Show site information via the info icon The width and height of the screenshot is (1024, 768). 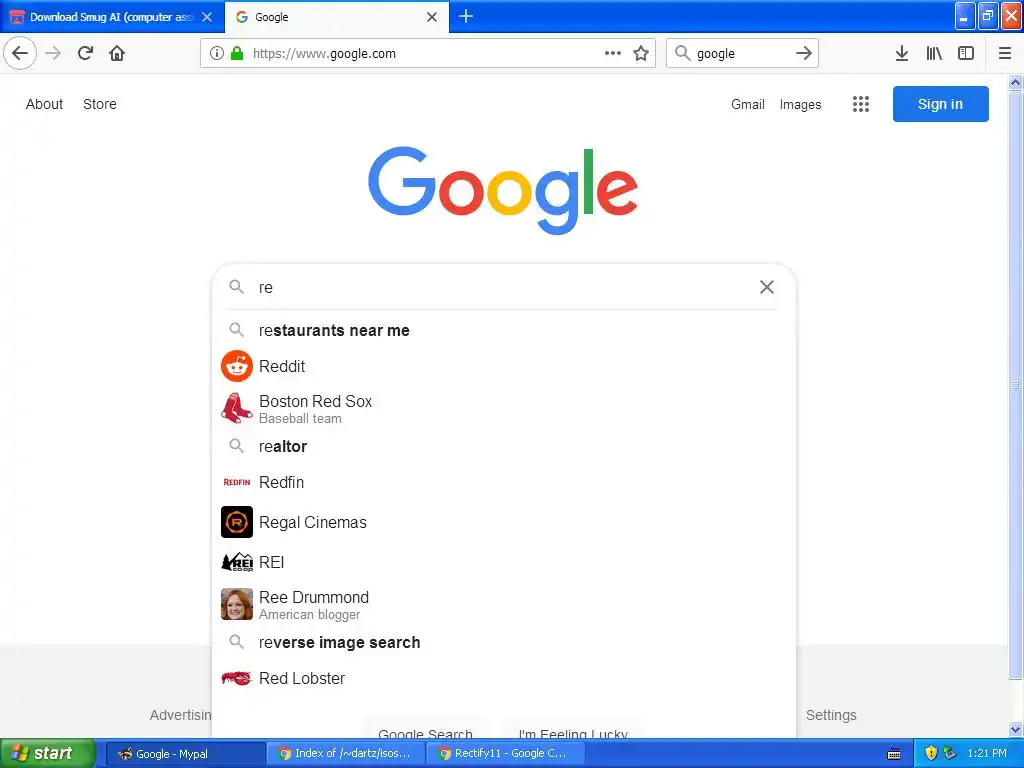[217, 54]
